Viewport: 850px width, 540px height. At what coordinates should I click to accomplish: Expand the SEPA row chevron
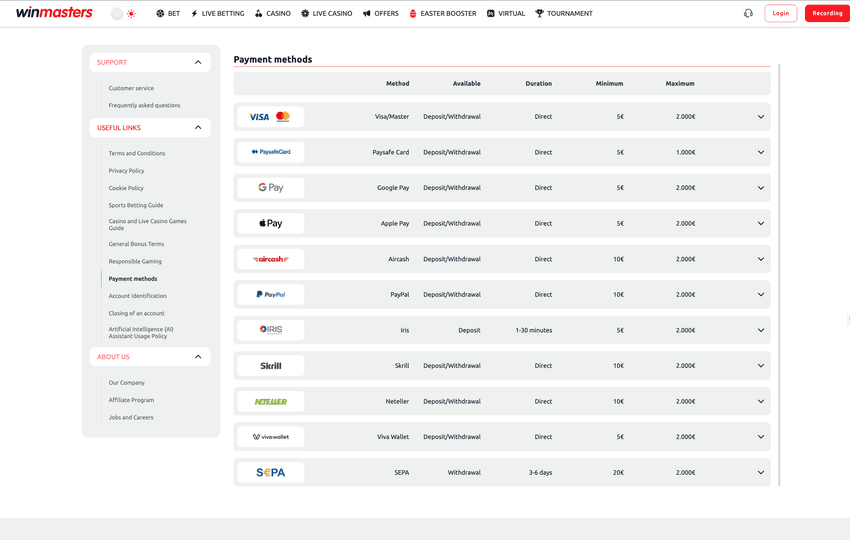(761, 473)
